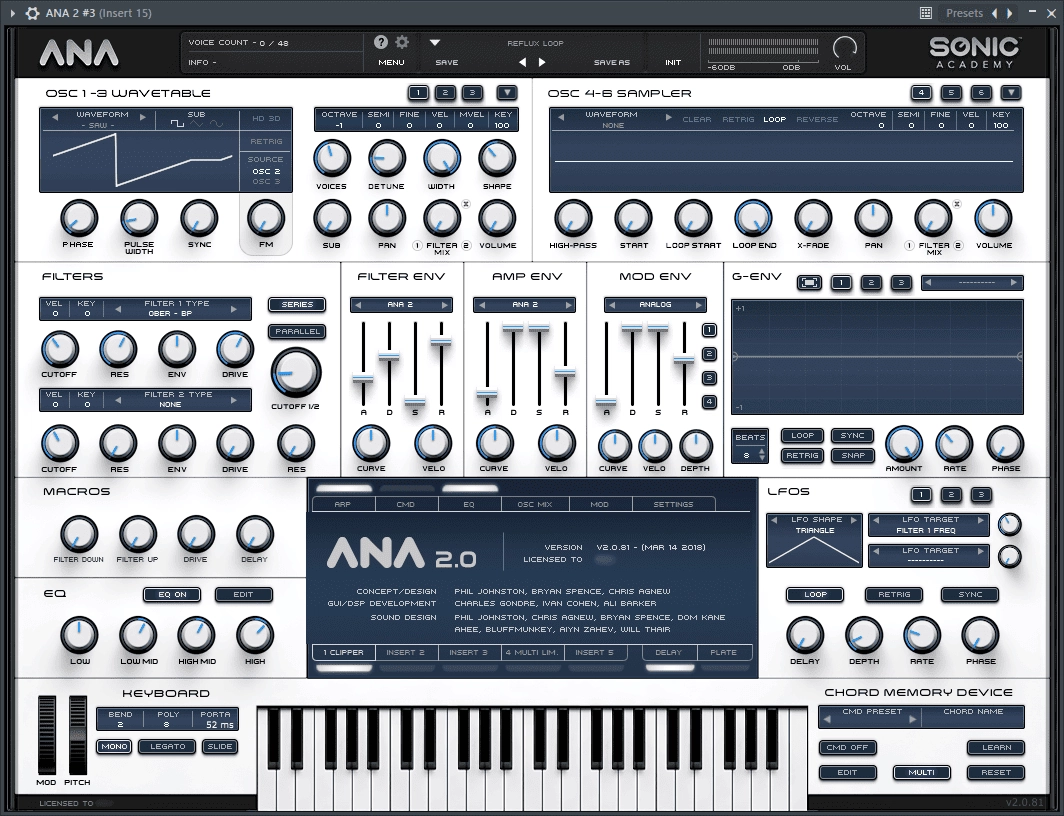Select LFO 3 button
This screenshot has height=816, width=1064.
(x=981, y=494)
